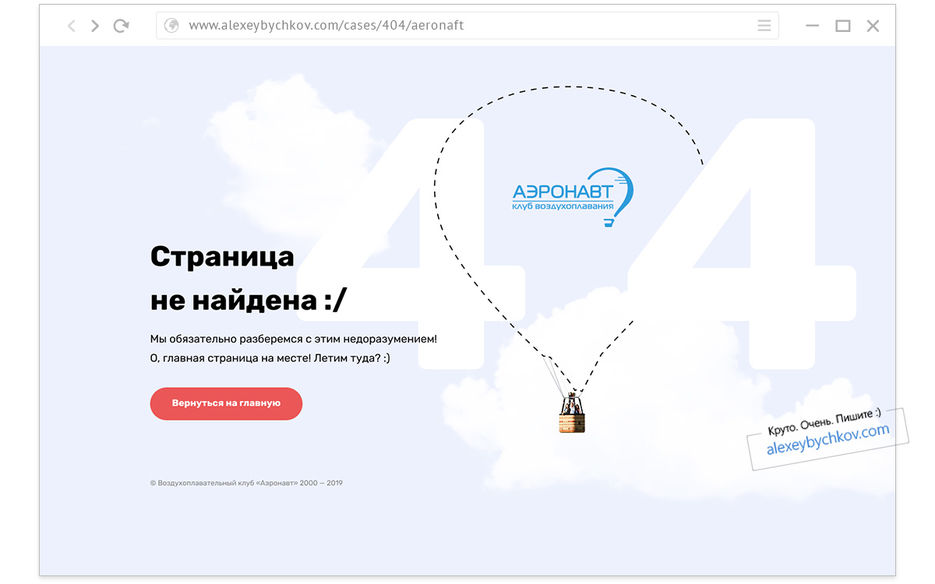Image resolution: width=935 pixels, height=584 pixels.
Task: Click the blue Аэронавт club logo
Action: point(572,197)
